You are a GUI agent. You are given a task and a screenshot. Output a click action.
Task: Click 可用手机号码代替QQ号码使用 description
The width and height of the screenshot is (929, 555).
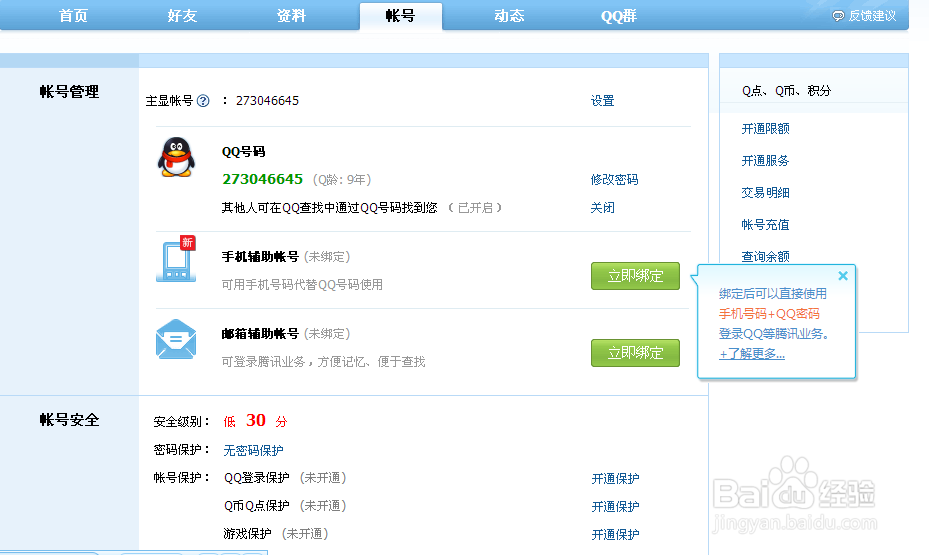pyautogui.click(x=302, y=284)
